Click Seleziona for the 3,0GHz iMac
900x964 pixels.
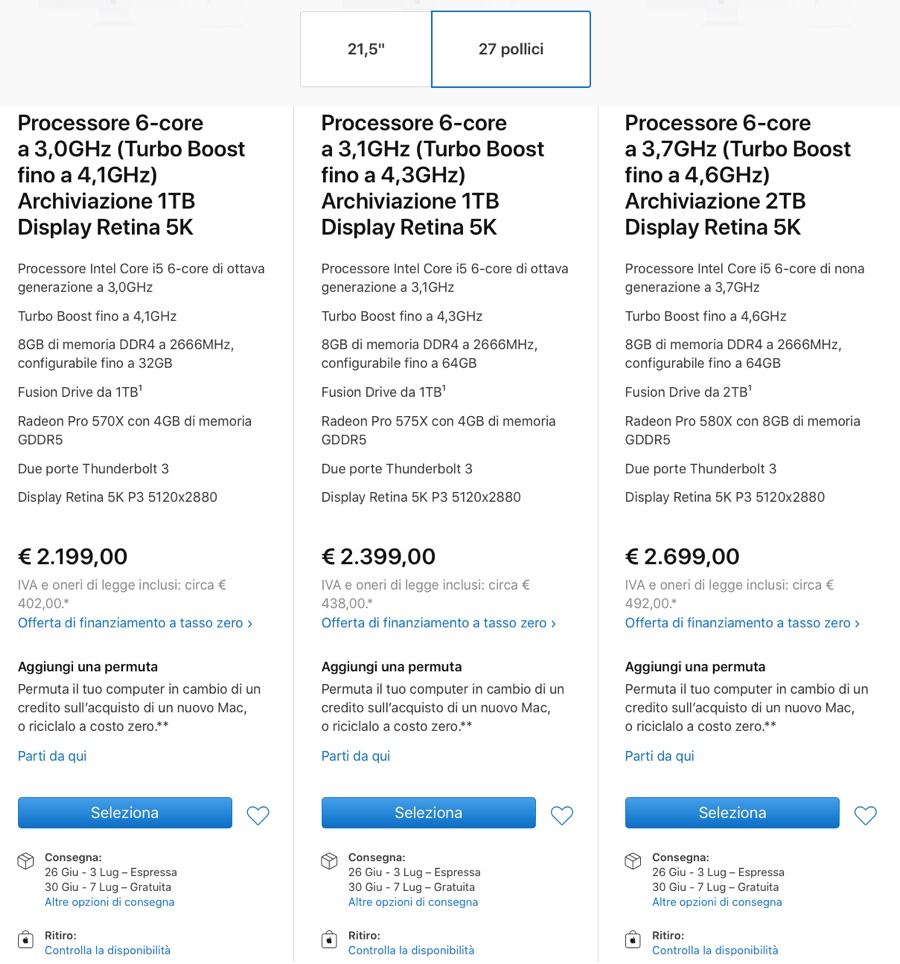[124, 813]
